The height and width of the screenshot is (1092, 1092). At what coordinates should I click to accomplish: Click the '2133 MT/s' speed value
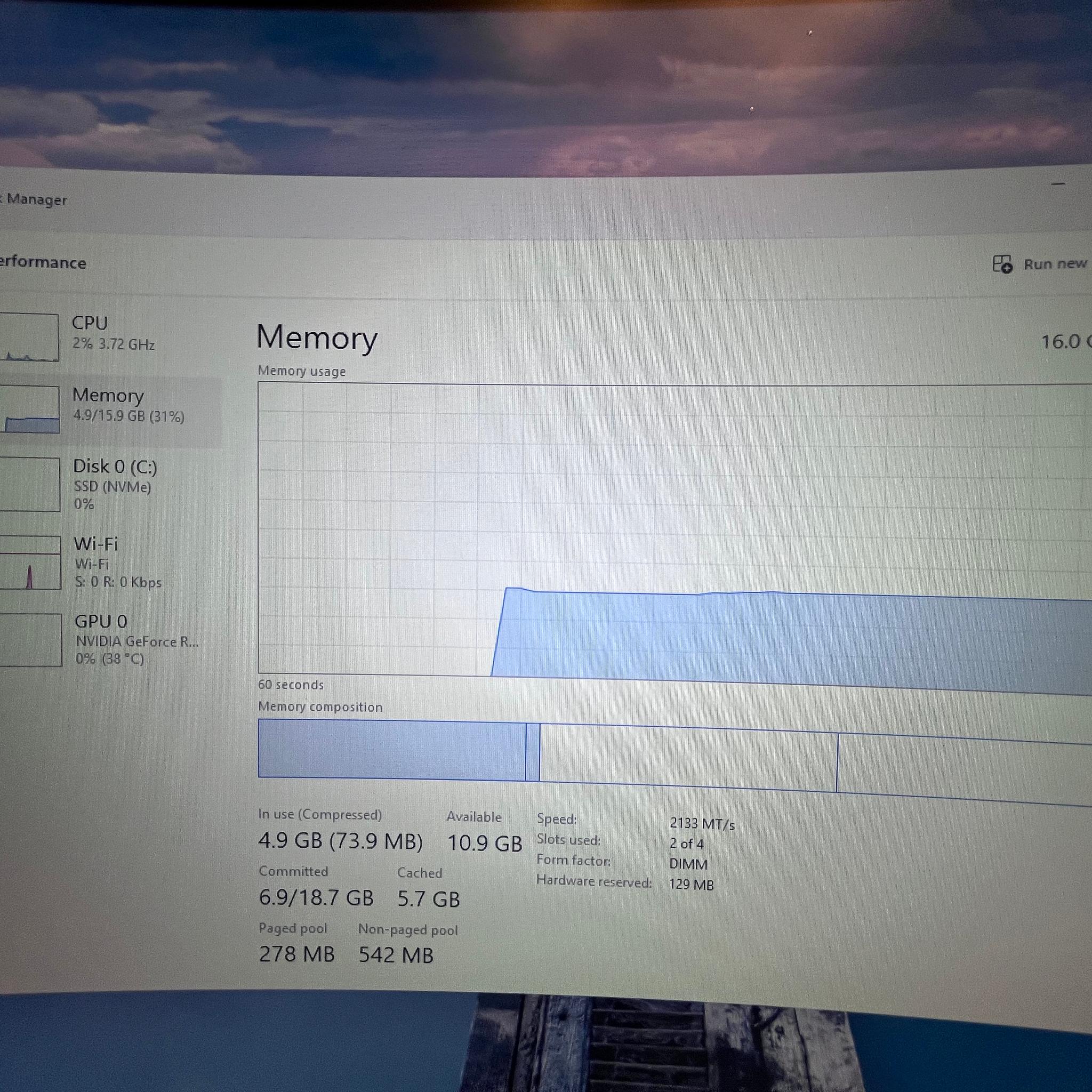pos(702,823)
